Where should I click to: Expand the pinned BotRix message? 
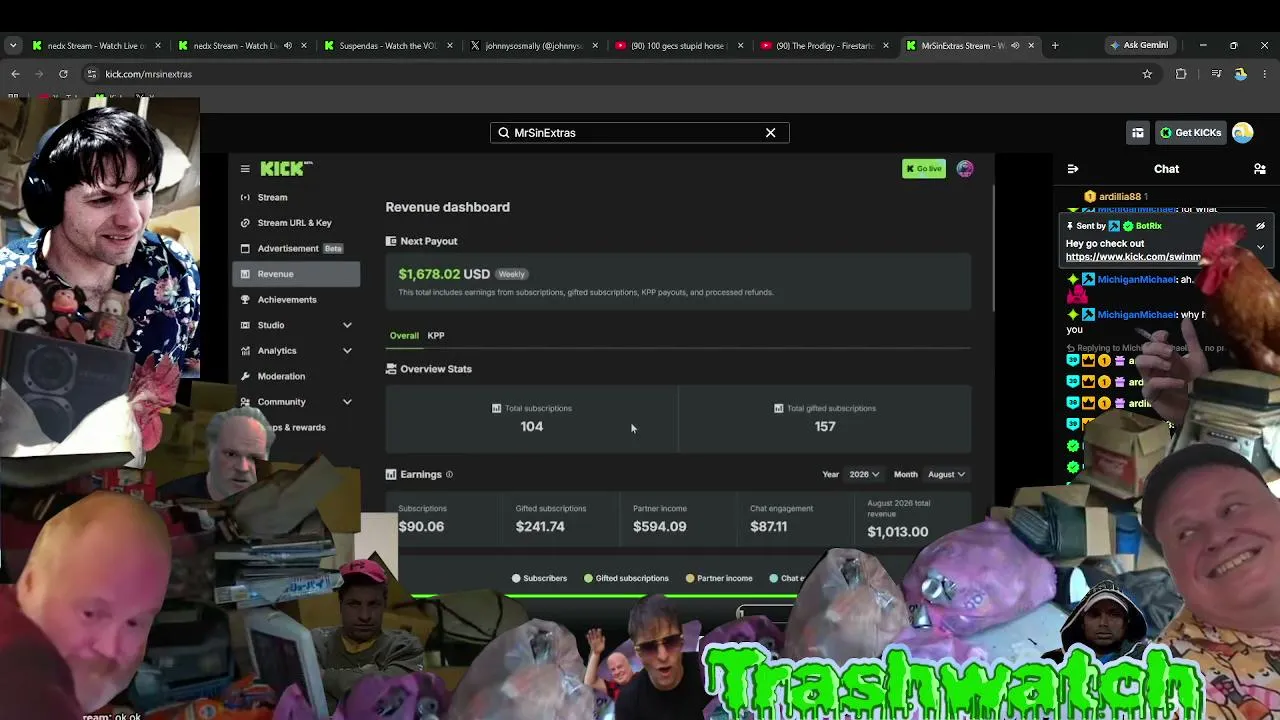1260,247
